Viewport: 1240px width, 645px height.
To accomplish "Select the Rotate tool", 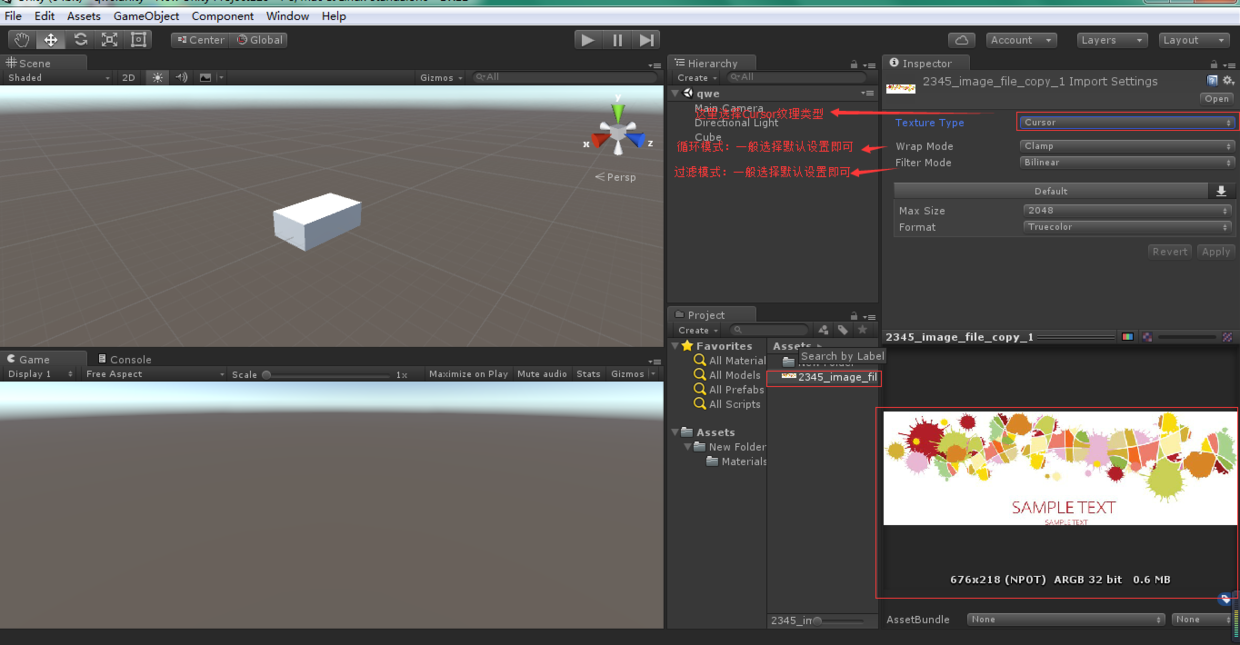I will pos(80,40).
